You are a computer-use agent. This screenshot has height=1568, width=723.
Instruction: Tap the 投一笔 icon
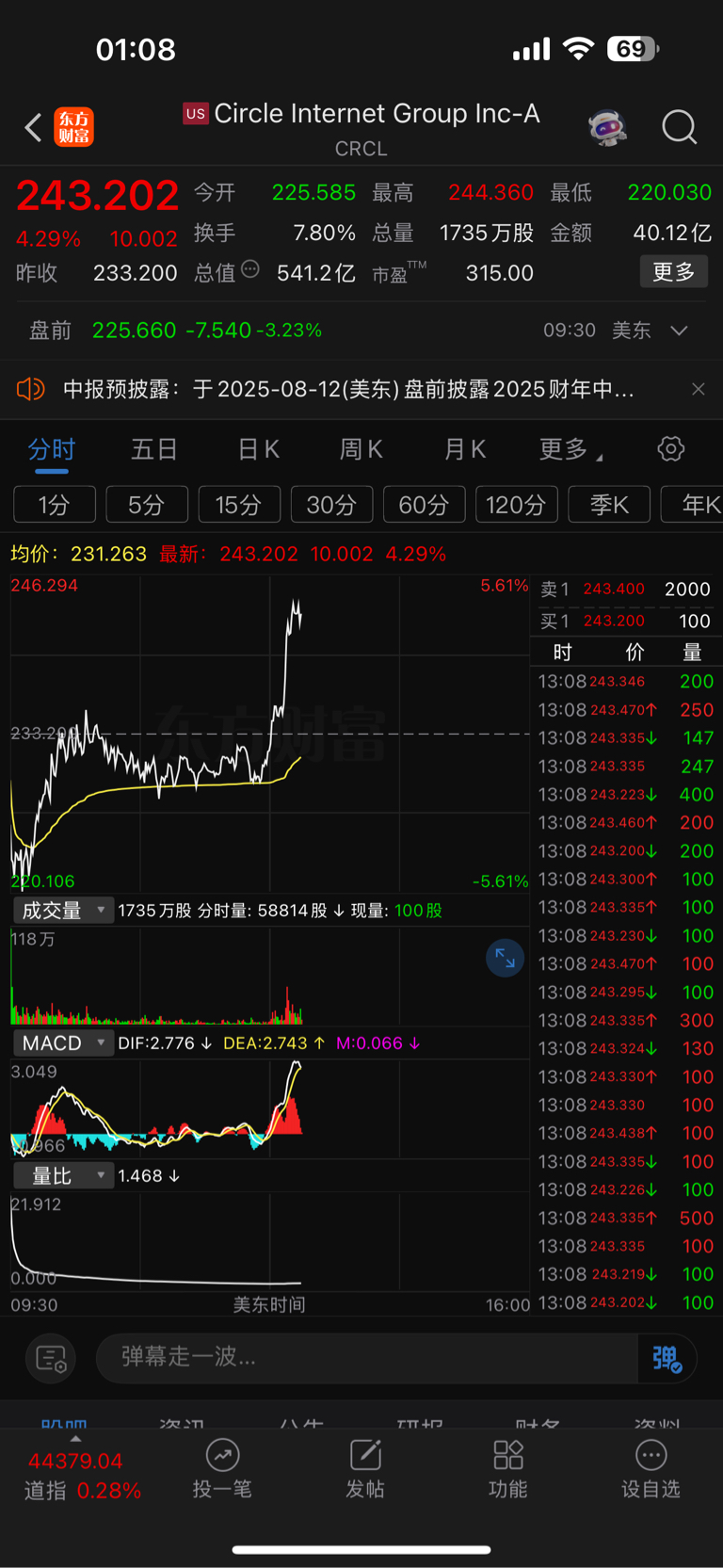coord(222,1469)
